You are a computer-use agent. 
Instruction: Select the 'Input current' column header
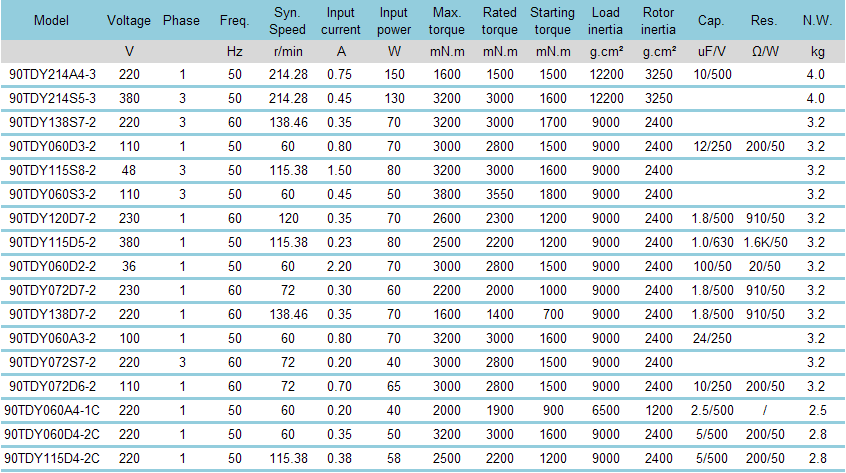point(340,21)
